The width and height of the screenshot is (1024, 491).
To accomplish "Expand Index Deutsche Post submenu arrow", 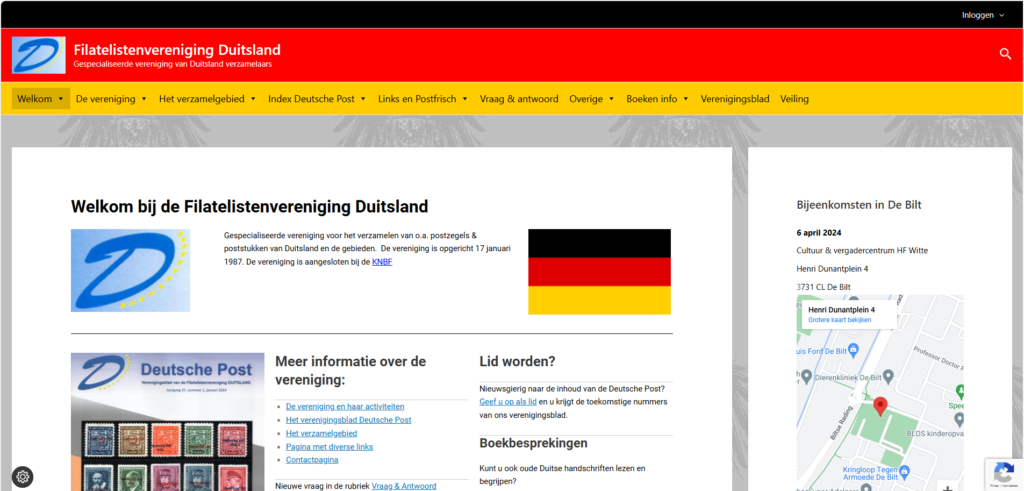I will pyautogui.click(x=363, y=99).
